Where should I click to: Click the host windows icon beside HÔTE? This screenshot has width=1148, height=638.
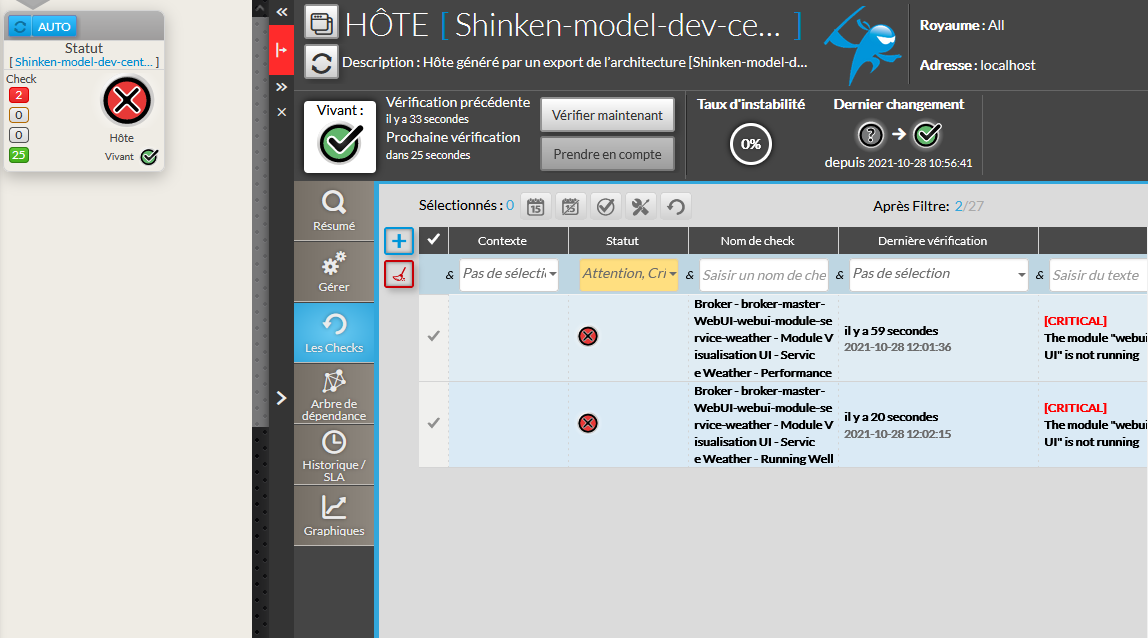click(x=320, y=21)
